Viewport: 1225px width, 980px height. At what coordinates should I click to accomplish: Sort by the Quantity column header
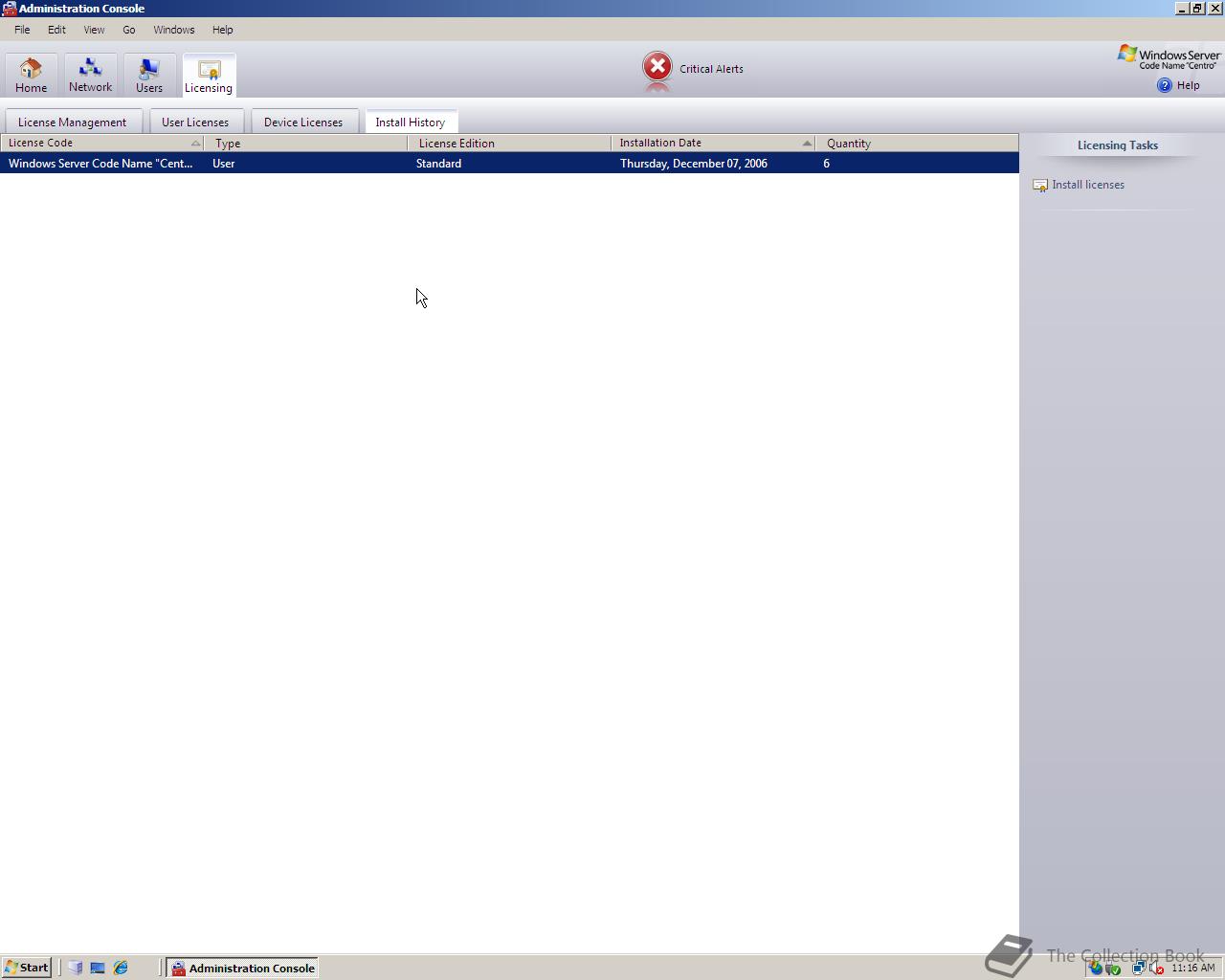point(917,143)
